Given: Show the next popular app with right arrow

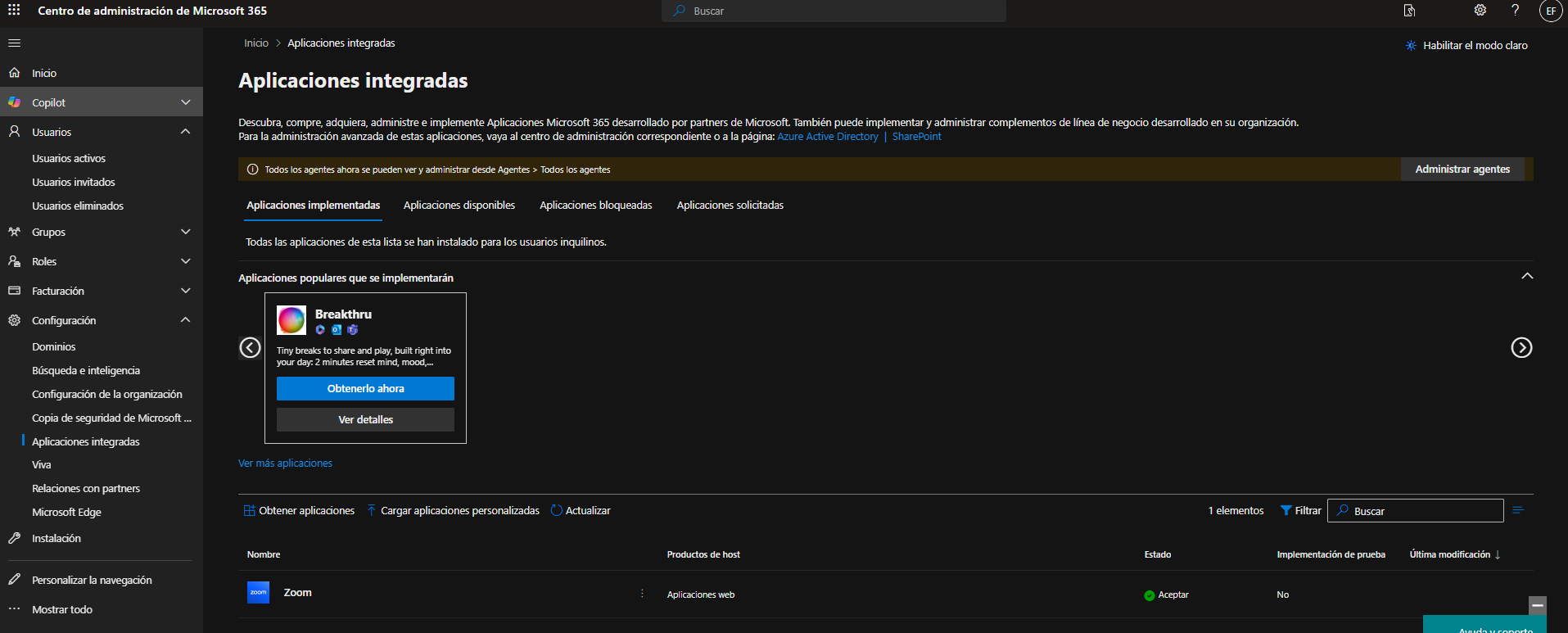Looking at the screenshot, I should click(1521, 348).
